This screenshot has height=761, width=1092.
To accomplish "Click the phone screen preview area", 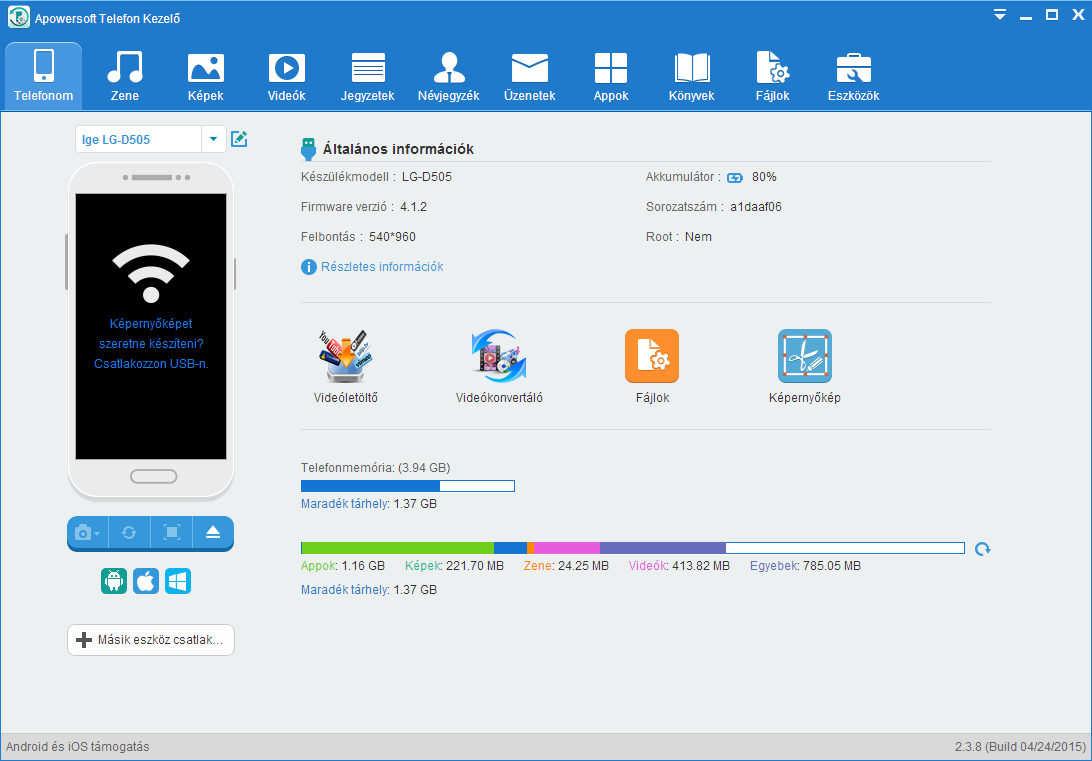I will coord(151,327).
